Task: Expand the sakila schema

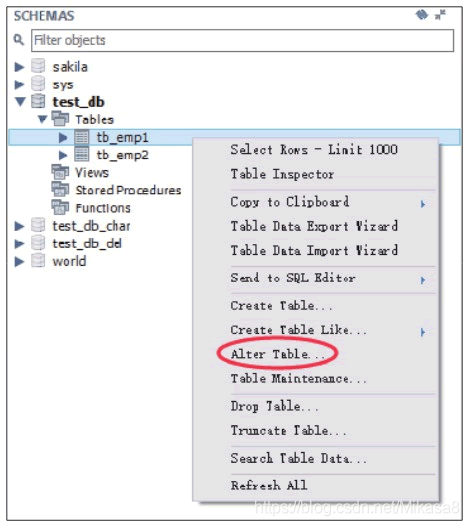Action: coord(19,67)
